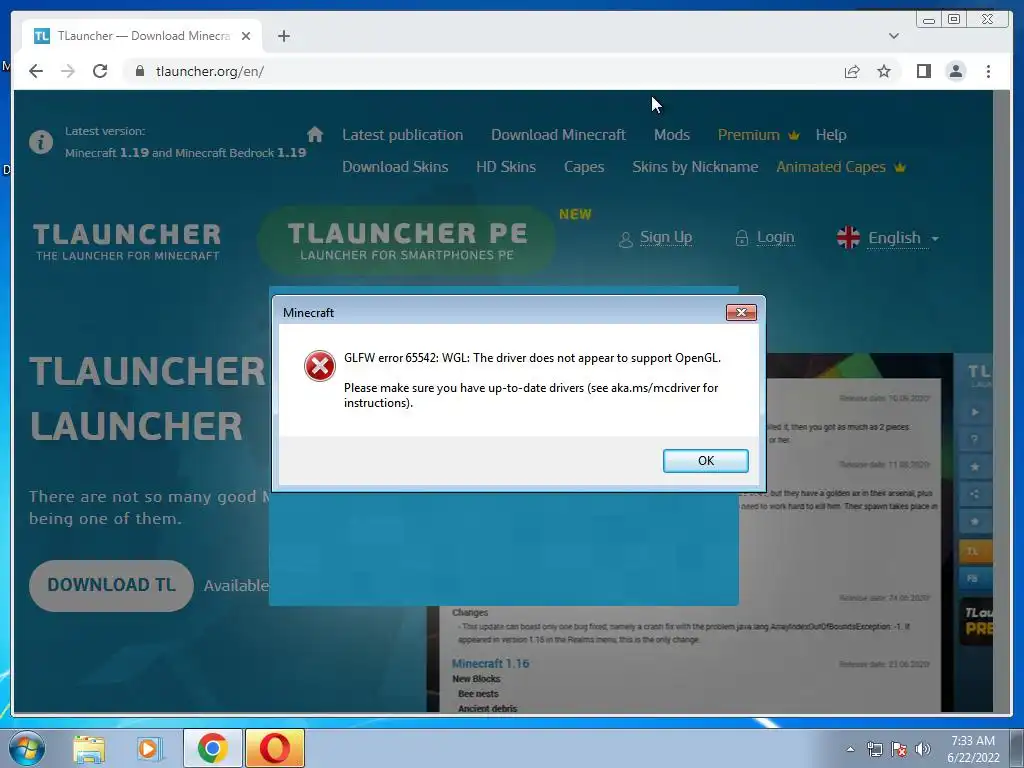Open Animated Capes link
This screenshot has height=768, width=1024.
point(840,167)
